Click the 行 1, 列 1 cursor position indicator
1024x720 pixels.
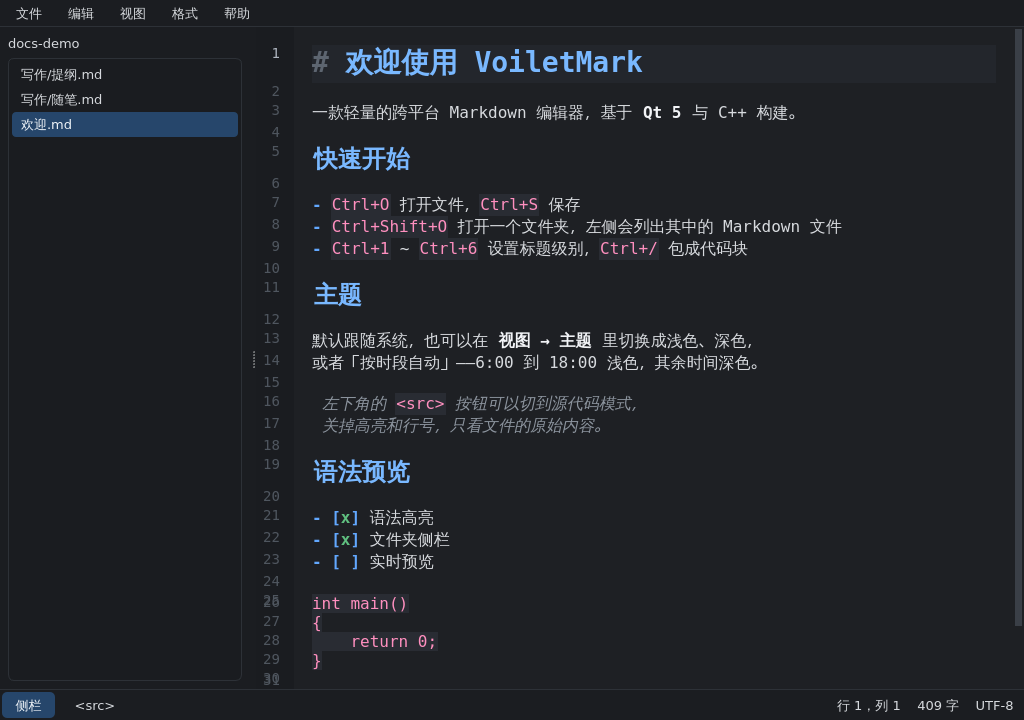click(868, 706)
